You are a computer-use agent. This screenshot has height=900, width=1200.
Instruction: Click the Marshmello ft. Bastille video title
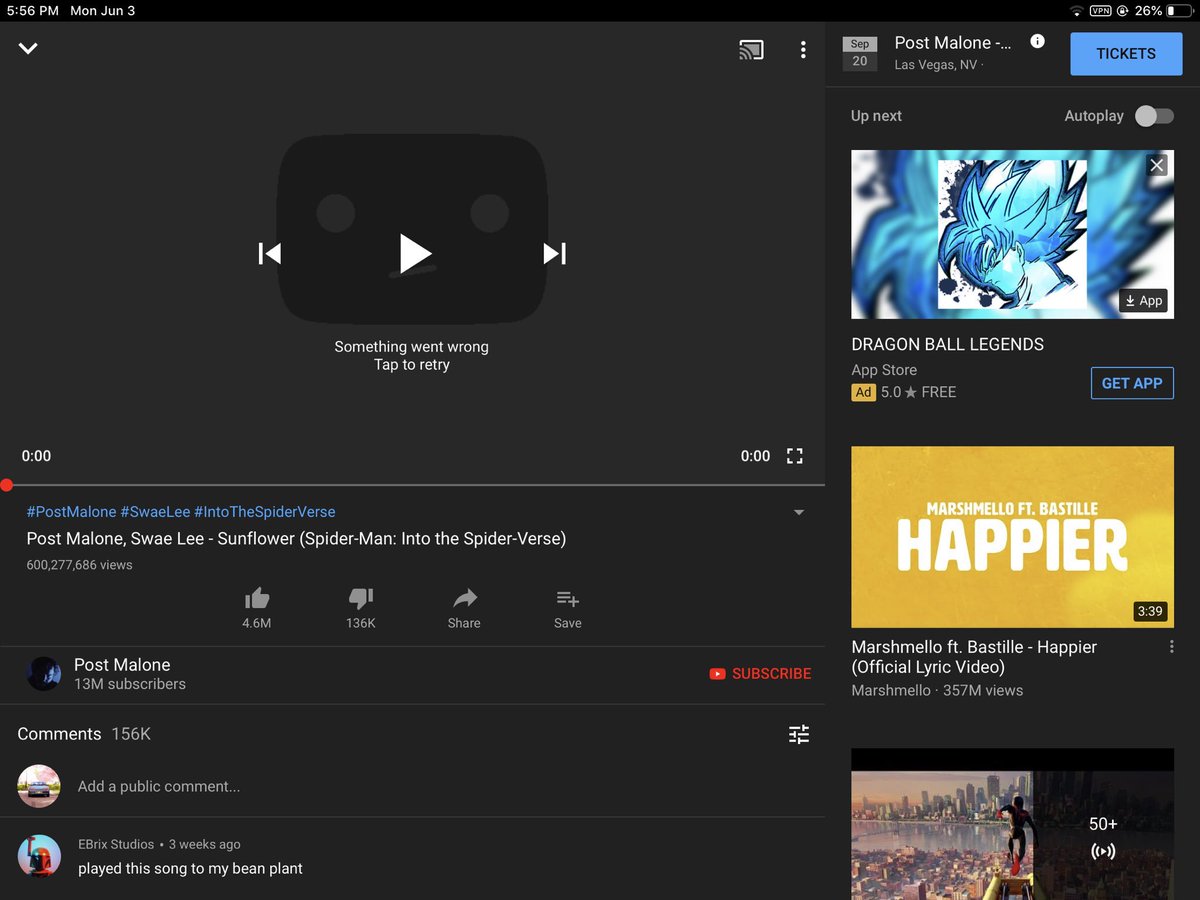[x=974, y=657]
